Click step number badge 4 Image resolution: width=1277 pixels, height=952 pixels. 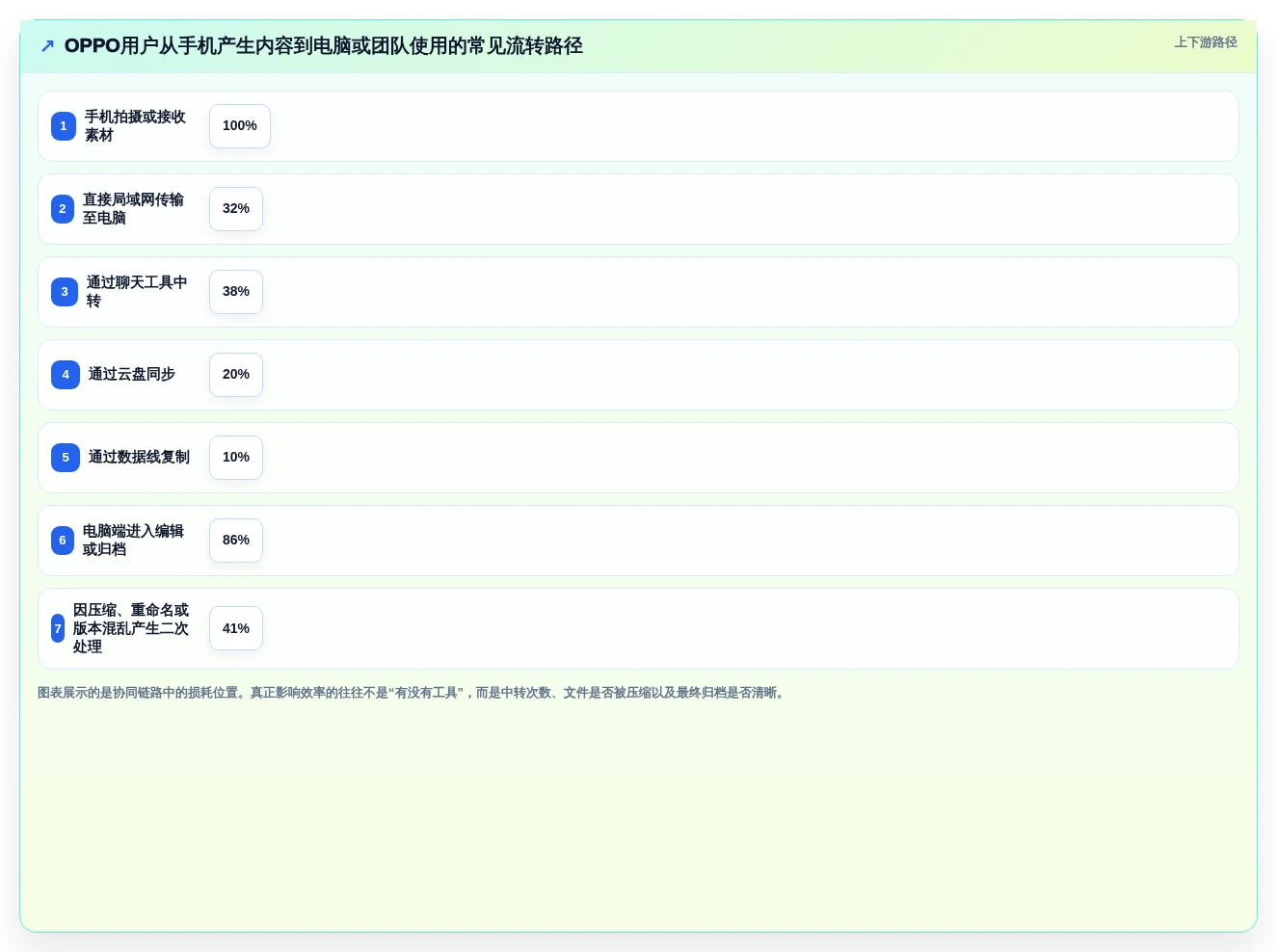click(66, 375)
